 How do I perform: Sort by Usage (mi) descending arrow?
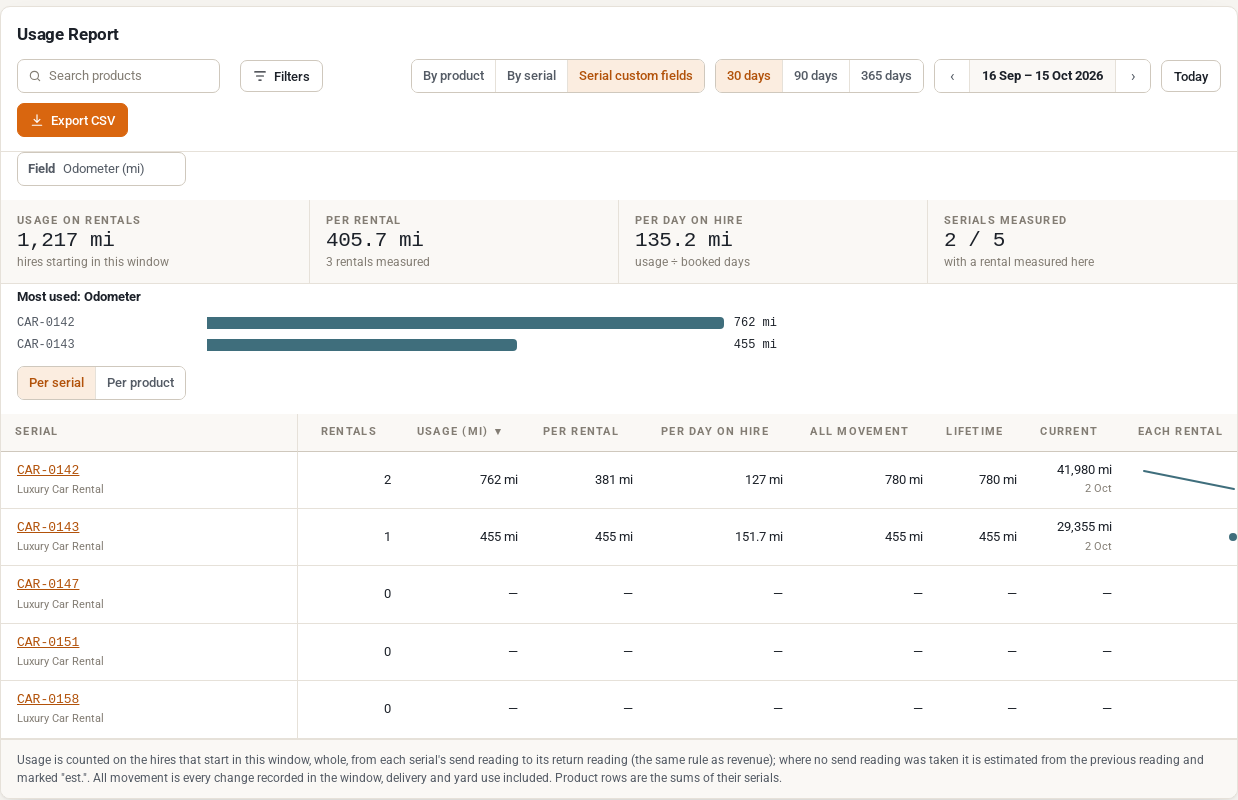(x=498, y=432)
